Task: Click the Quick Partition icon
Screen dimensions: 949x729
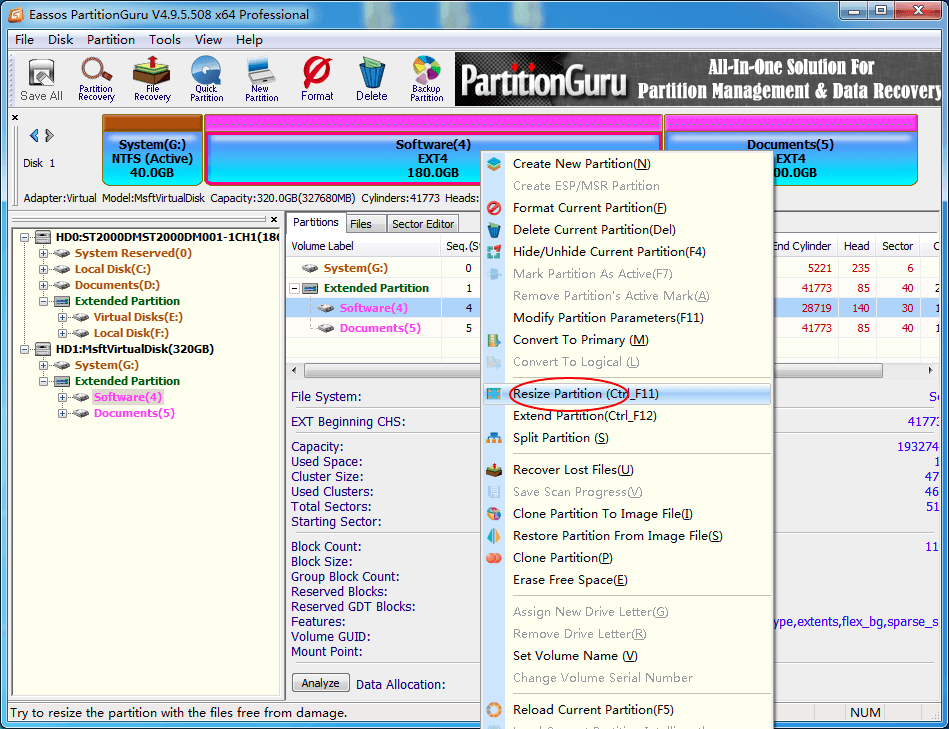Action: [x=206, y=79]
